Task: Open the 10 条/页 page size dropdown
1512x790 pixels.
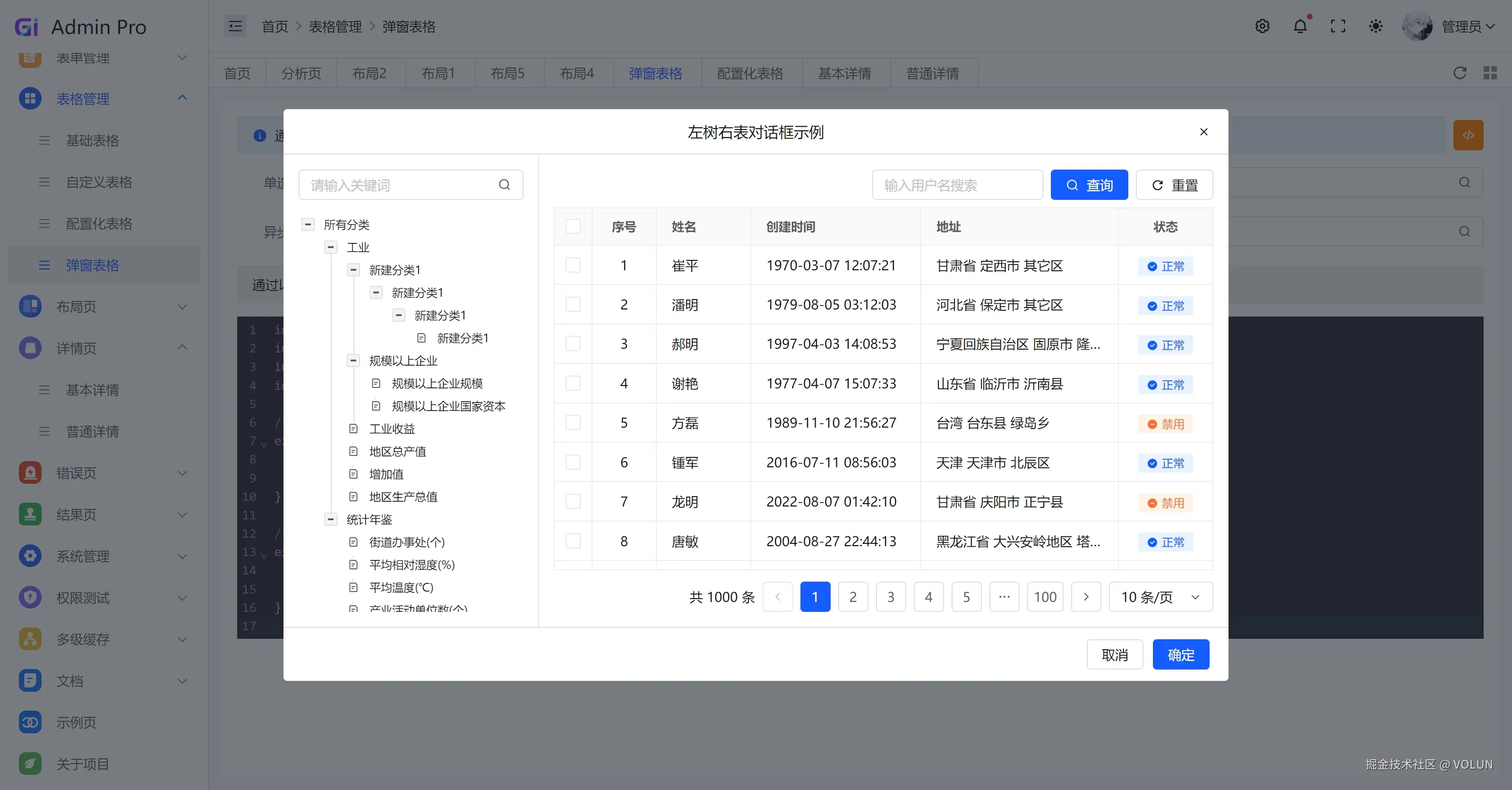Action: pyautogui.click(x=1160, y=597)
